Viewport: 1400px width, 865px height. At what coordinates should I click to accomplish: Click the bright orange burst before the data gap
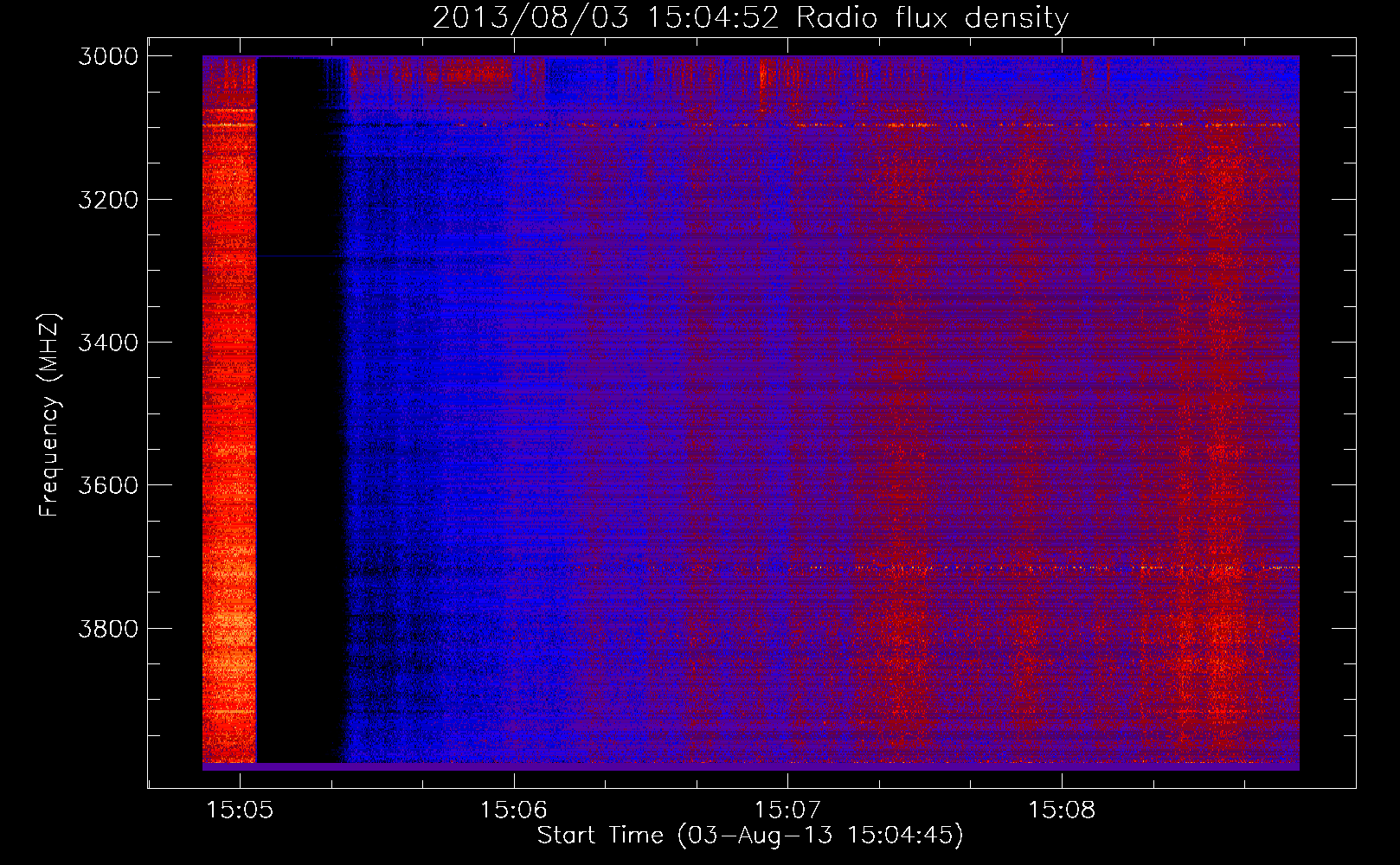229,410
